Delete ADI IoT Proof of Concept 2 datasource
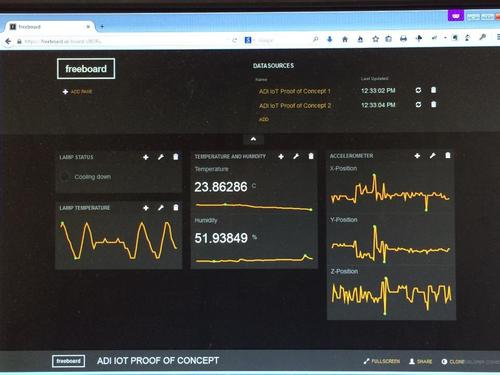The width and height of the screenshot is (500, 375). coord(434,104)
